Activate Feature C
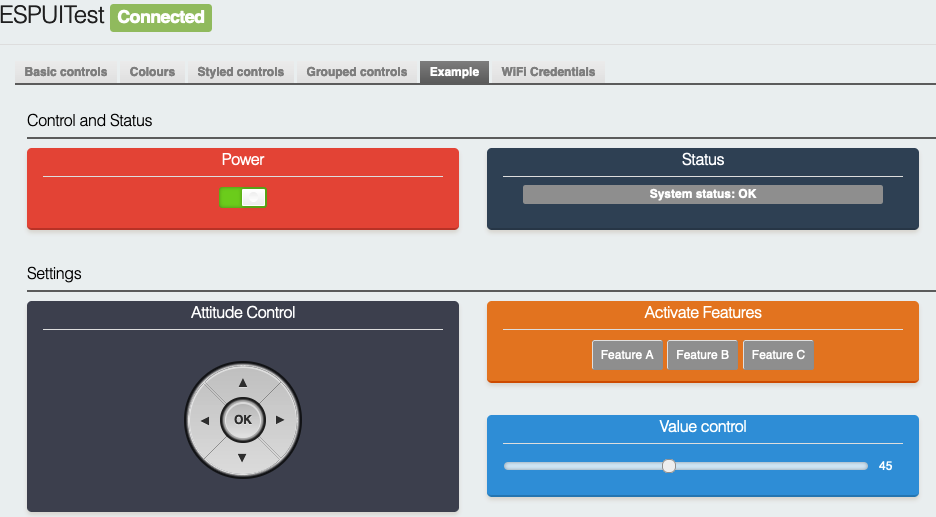 pyautogui.click(x=778, y=355)
